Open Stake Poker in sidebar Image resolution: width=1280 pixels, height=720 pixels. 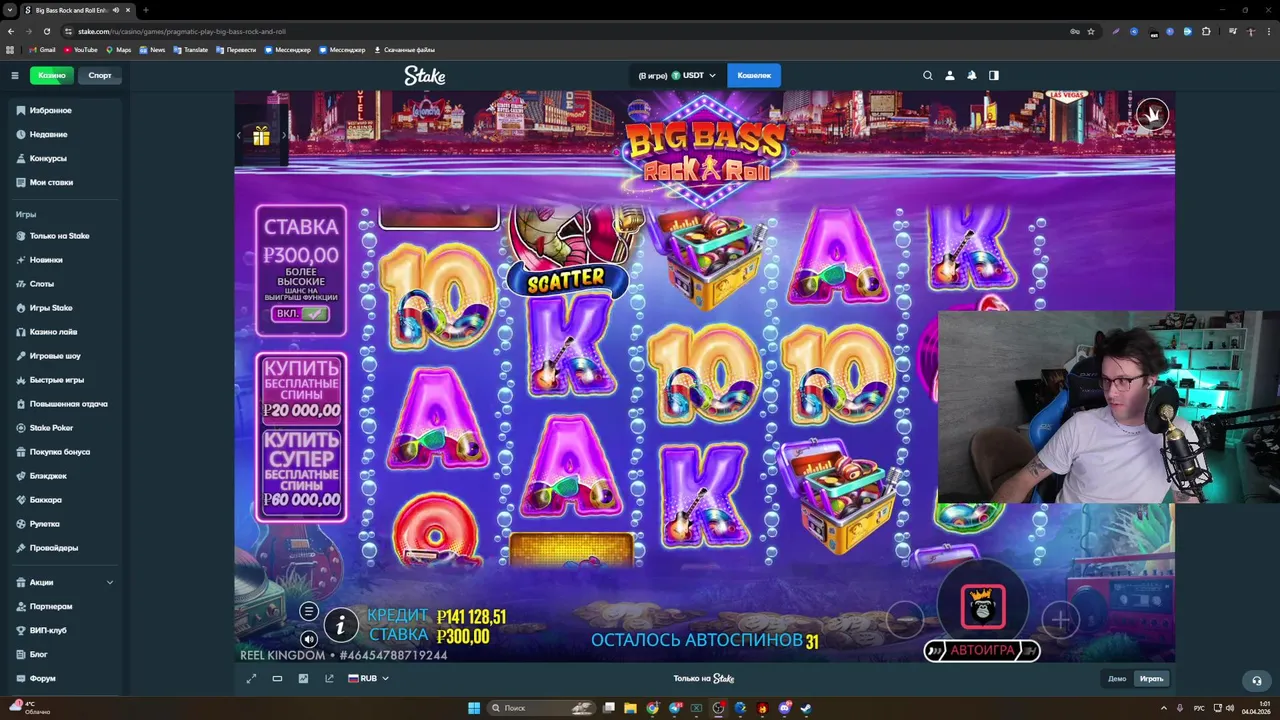51,428
